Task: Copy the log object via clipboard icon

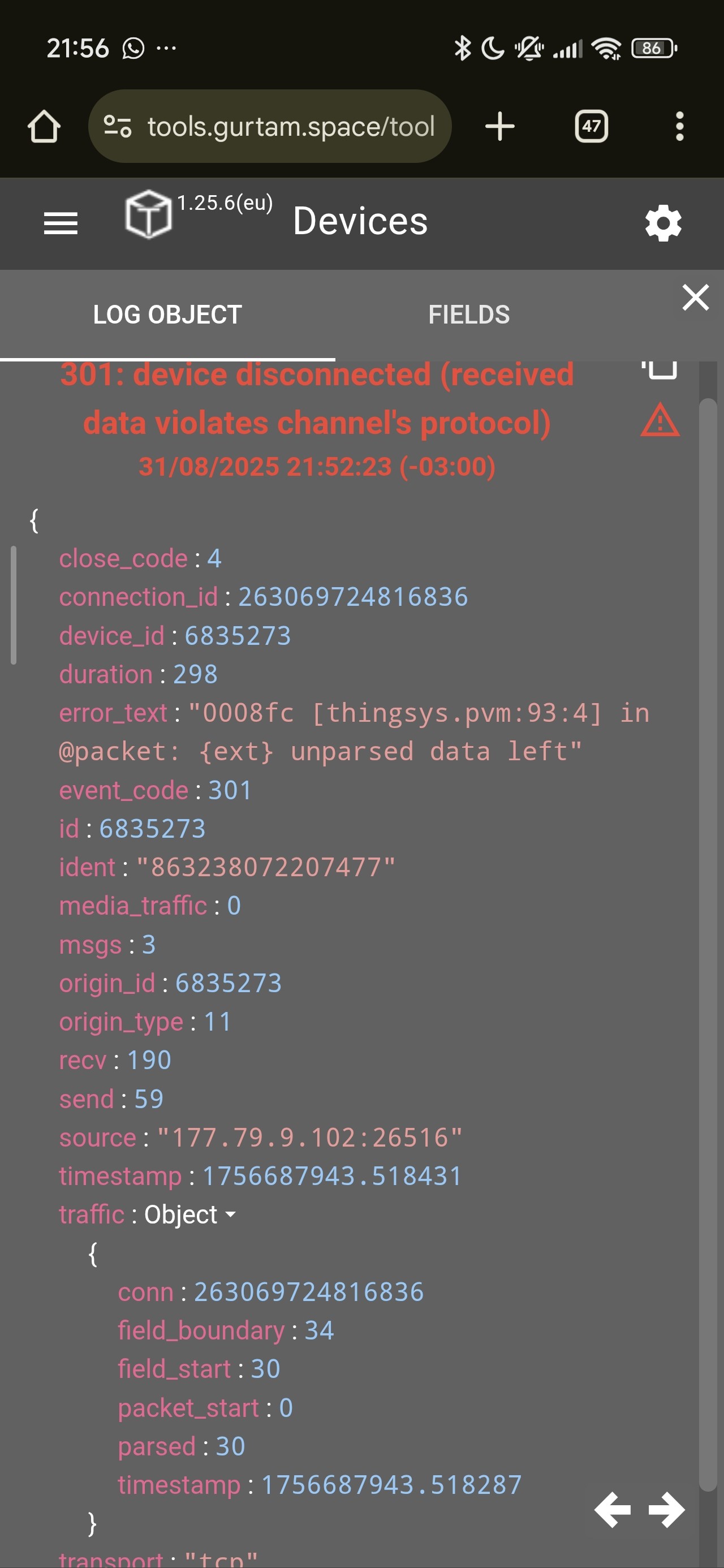Action: 659,369
